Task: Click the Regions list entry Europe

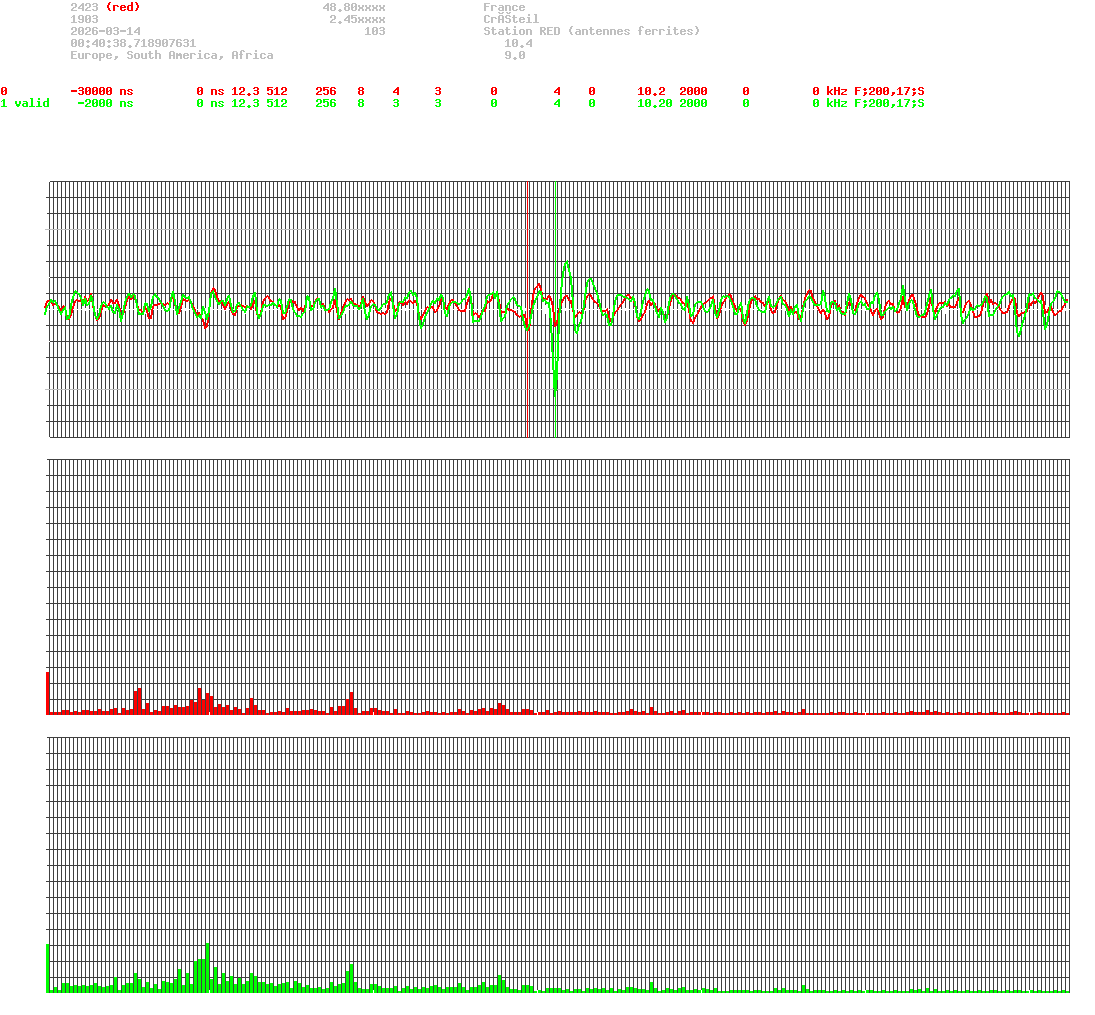Action: tap(90, 55)
